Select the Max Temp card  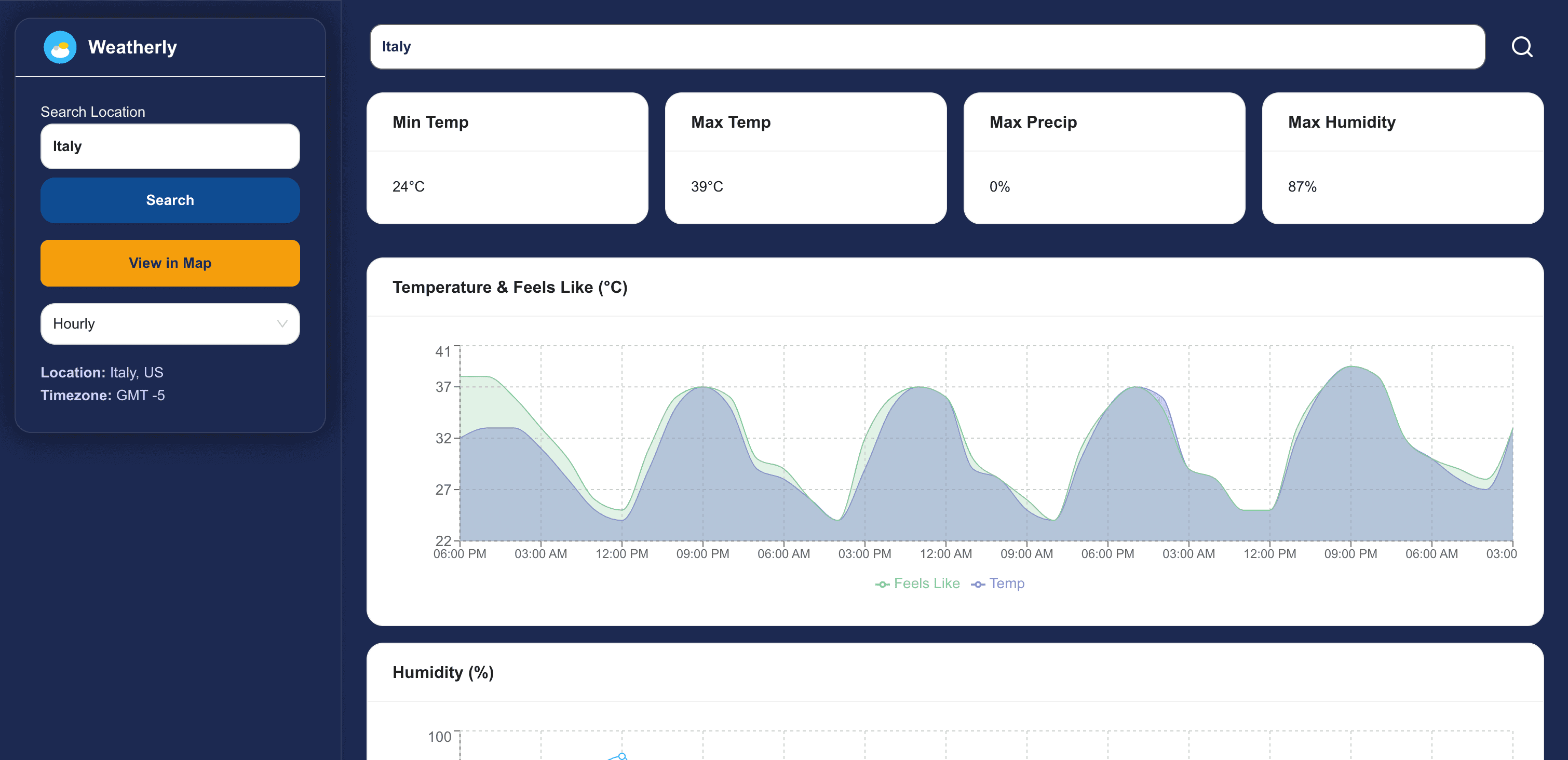pos(805,159)
